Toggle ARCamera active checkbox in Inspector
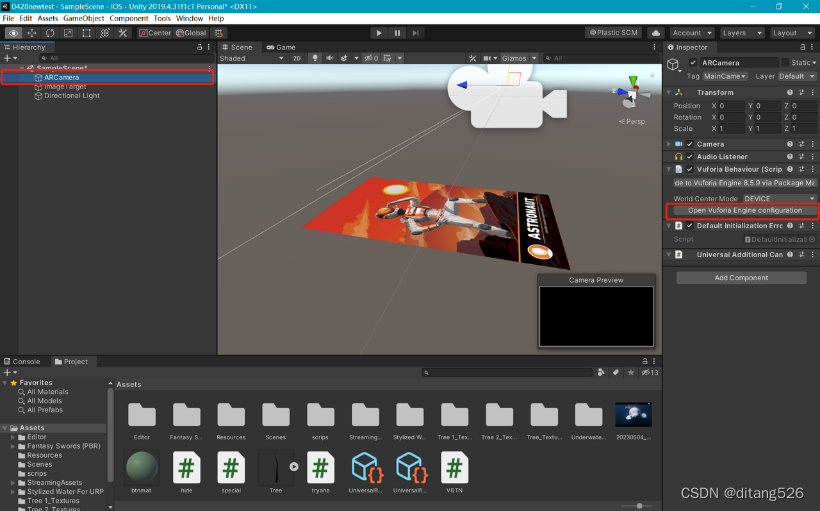Image resolution: width=820 pixels, height=511 pixels. [x=693, y=62]
